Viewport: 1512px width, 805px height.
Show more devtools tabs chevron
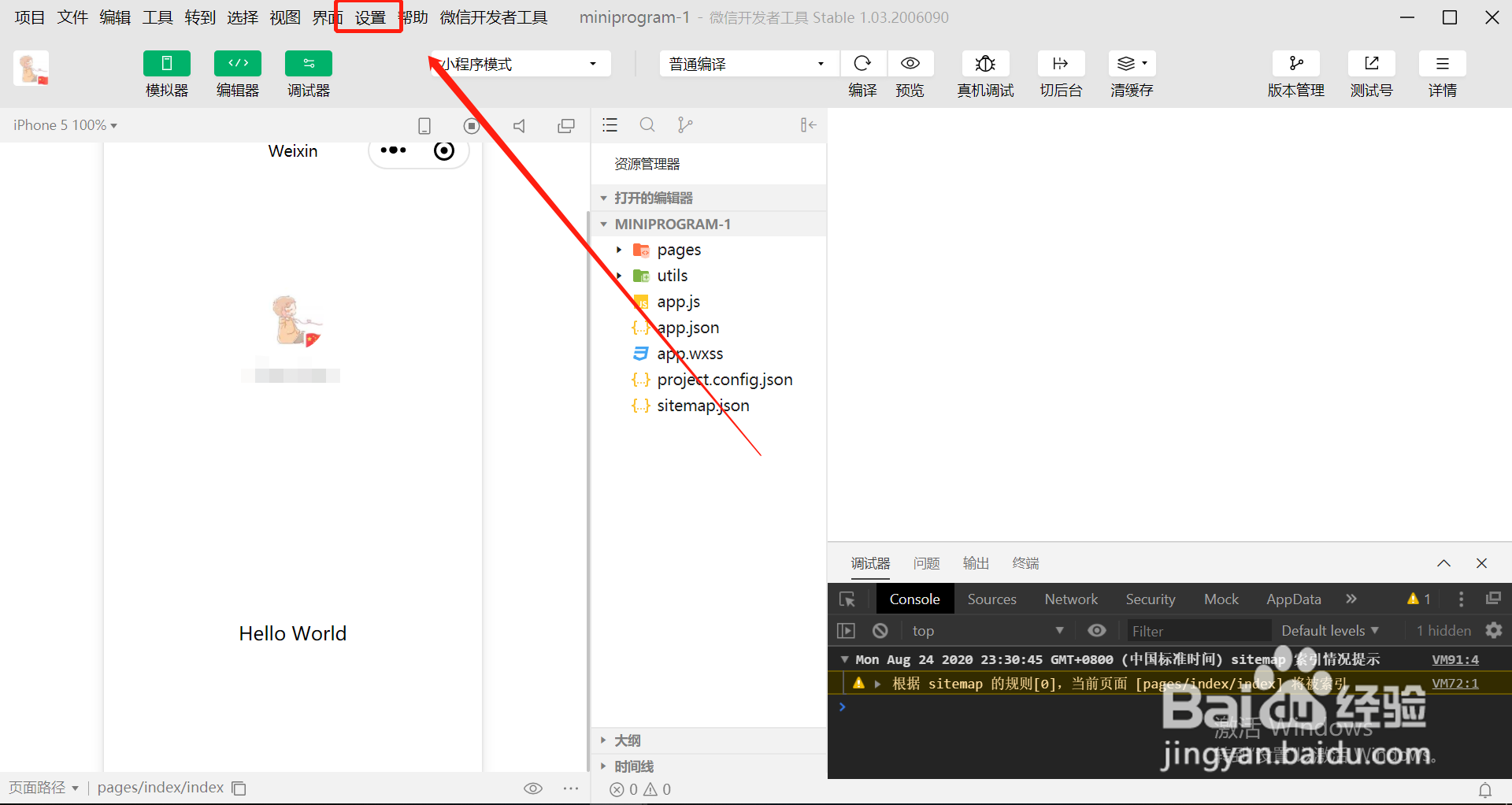(x=1351, y=599)
